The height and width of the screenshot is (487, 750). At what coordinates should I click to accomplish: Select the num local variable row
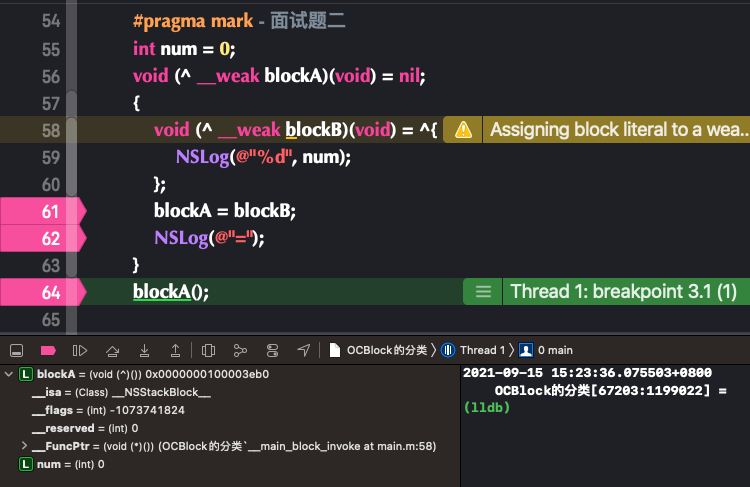[230, 464]
